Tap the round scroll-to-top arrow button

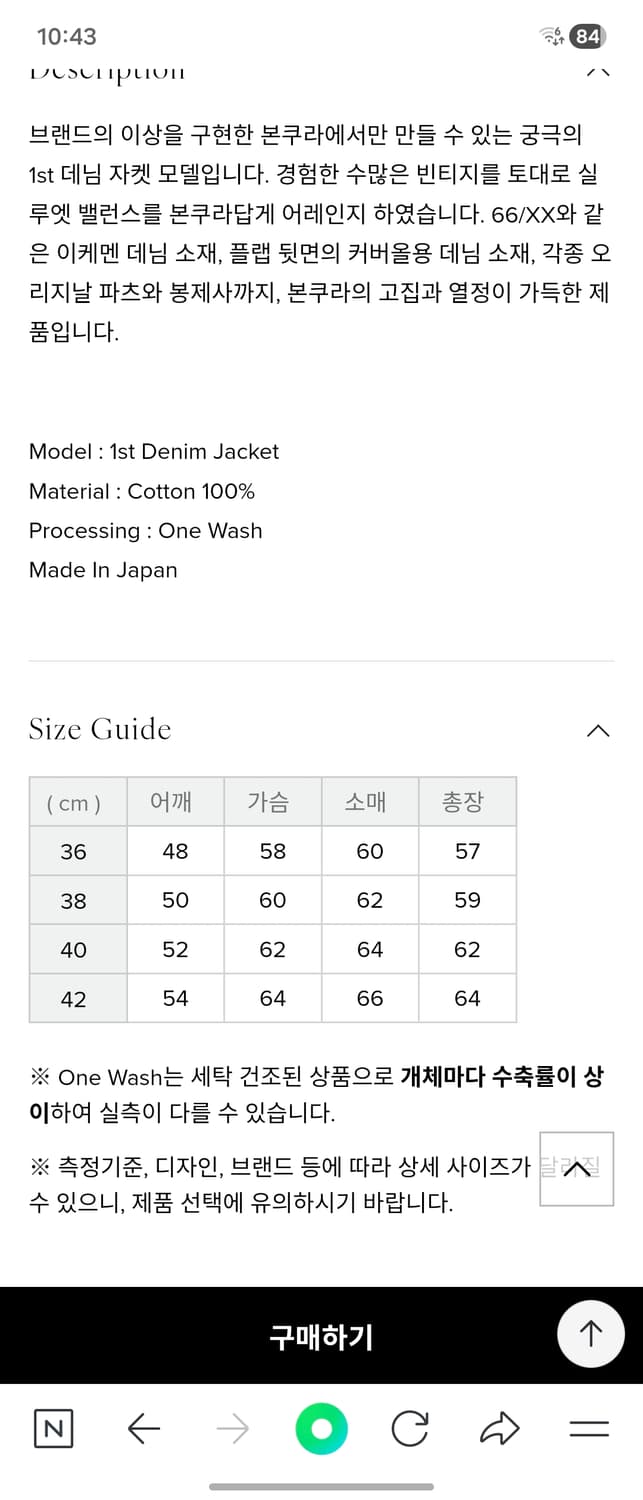(591, 1333)
